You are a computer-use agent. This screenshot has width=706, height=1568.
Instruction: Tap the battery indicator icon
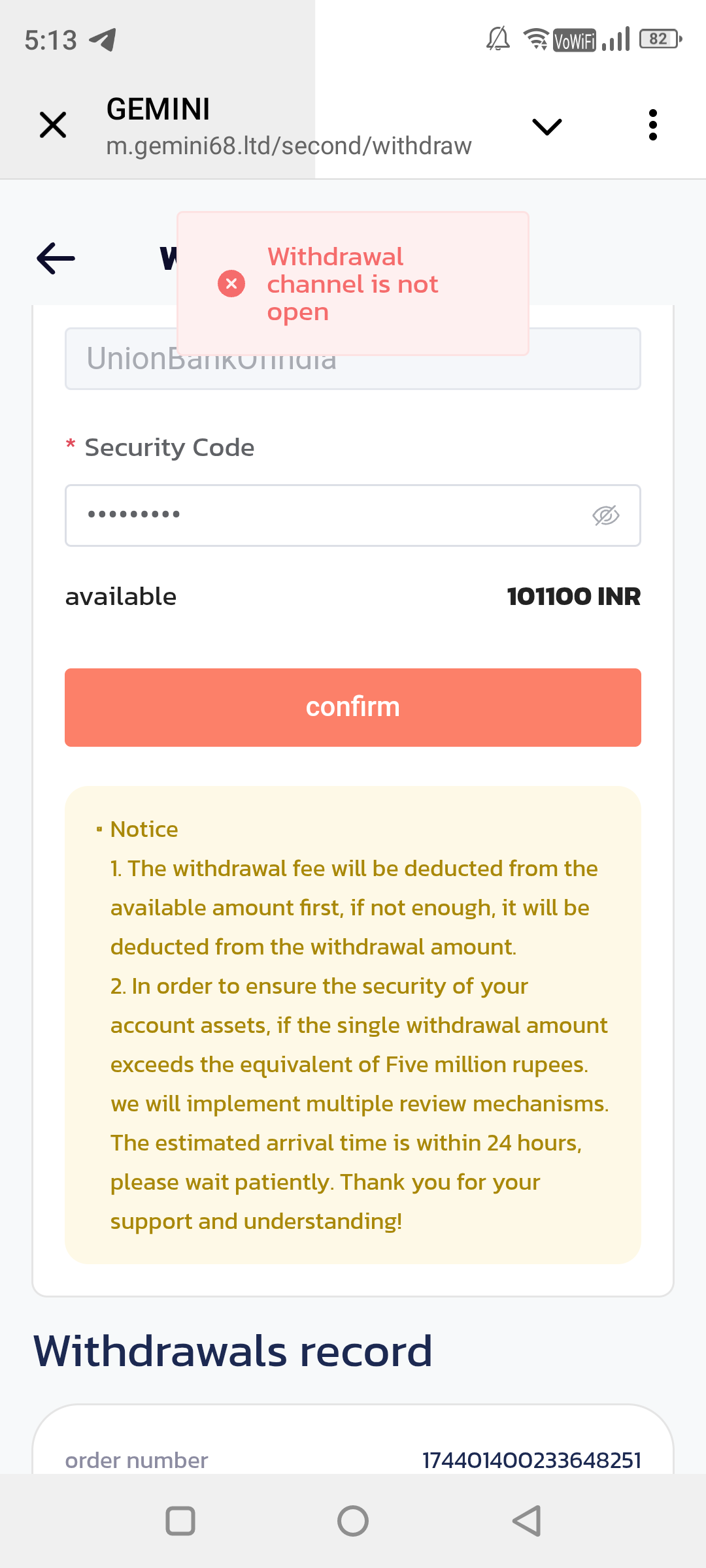[660, 39]
